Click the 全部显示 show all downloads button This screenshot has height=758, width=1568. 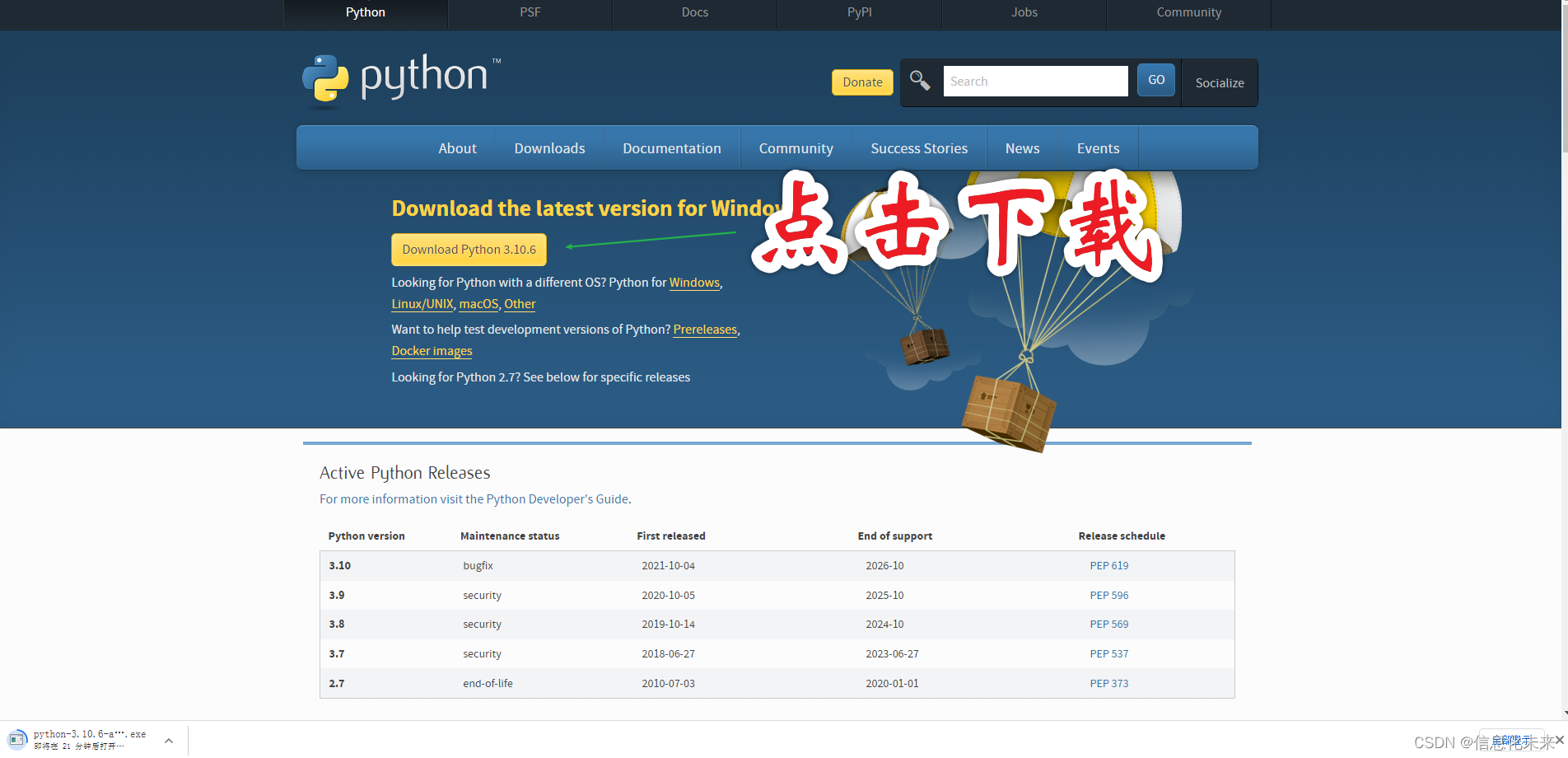pyautogui.click(x=1512, y=740)
